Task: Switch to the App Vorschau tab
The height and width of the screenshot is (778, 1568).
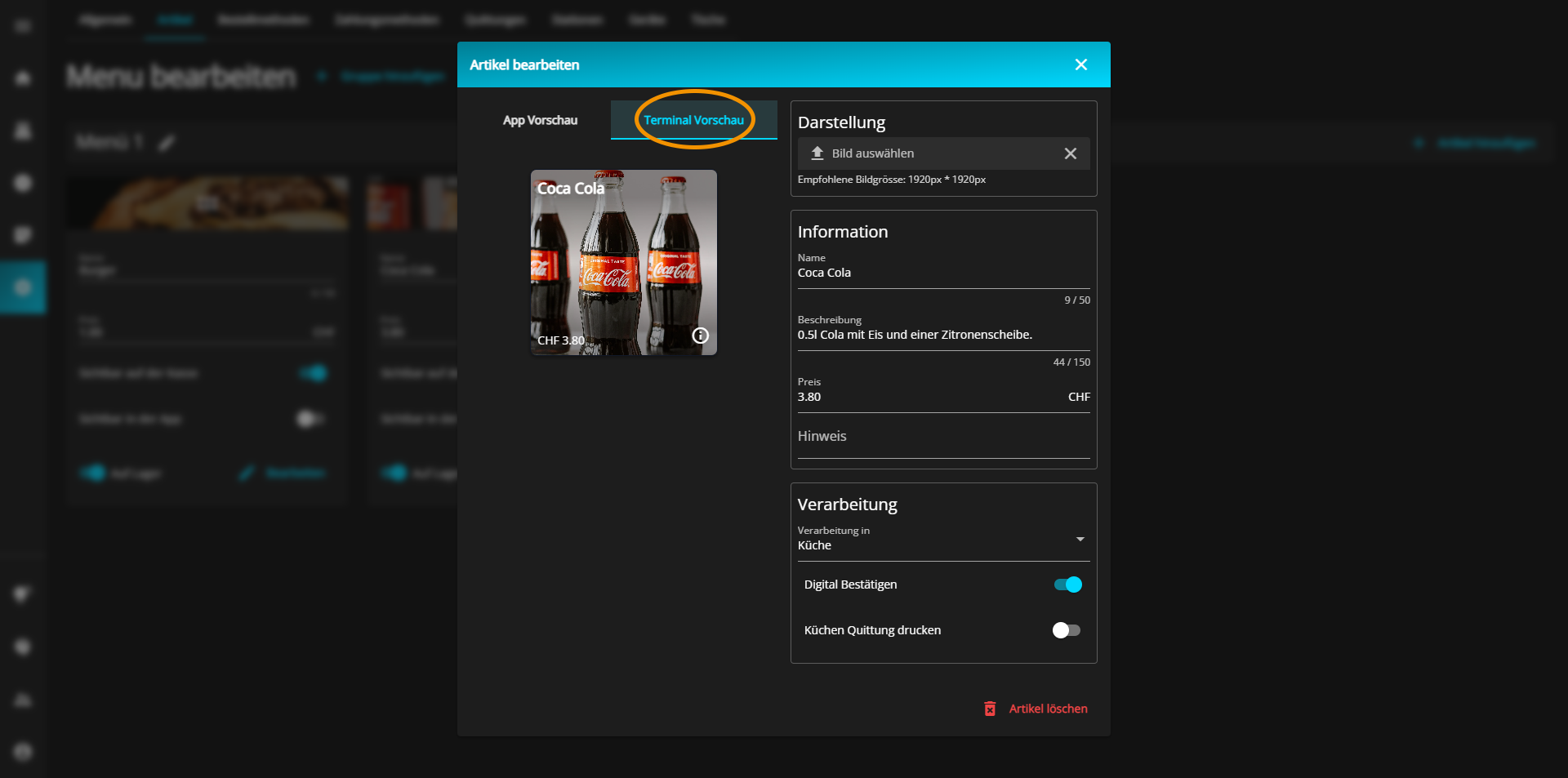Action: [540, 120]
